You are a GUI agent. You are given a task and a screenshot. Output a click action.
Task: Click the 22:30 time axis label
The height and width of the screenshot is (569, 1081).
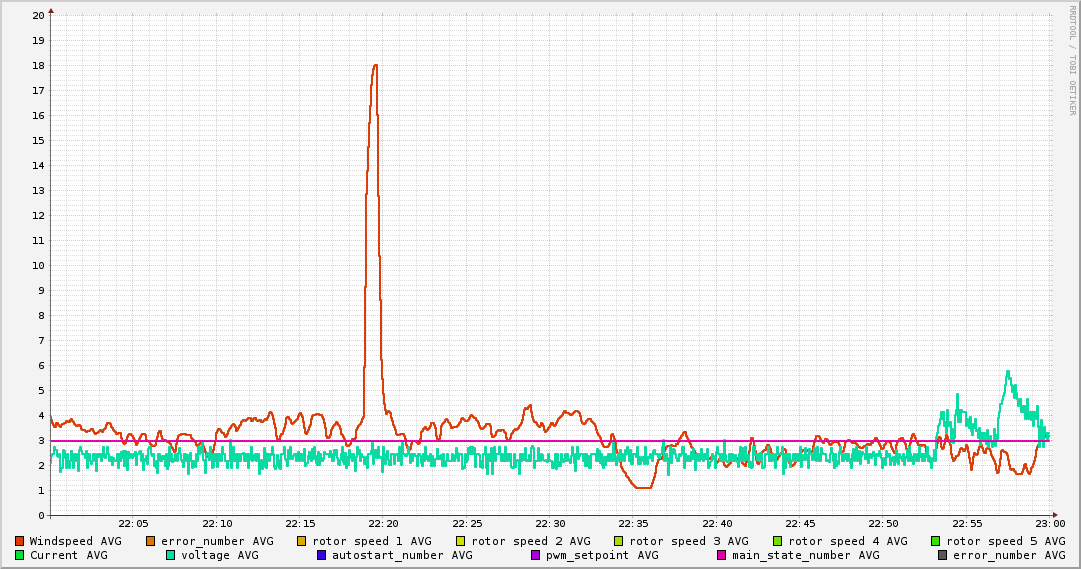(551, 524)
